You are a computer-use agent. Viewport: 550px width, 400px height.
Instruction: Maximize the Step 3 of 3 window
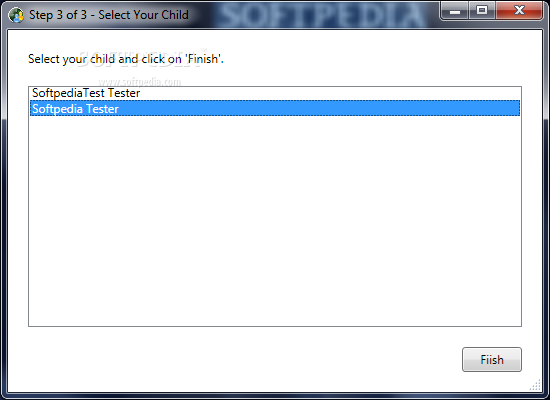point(482,11)
